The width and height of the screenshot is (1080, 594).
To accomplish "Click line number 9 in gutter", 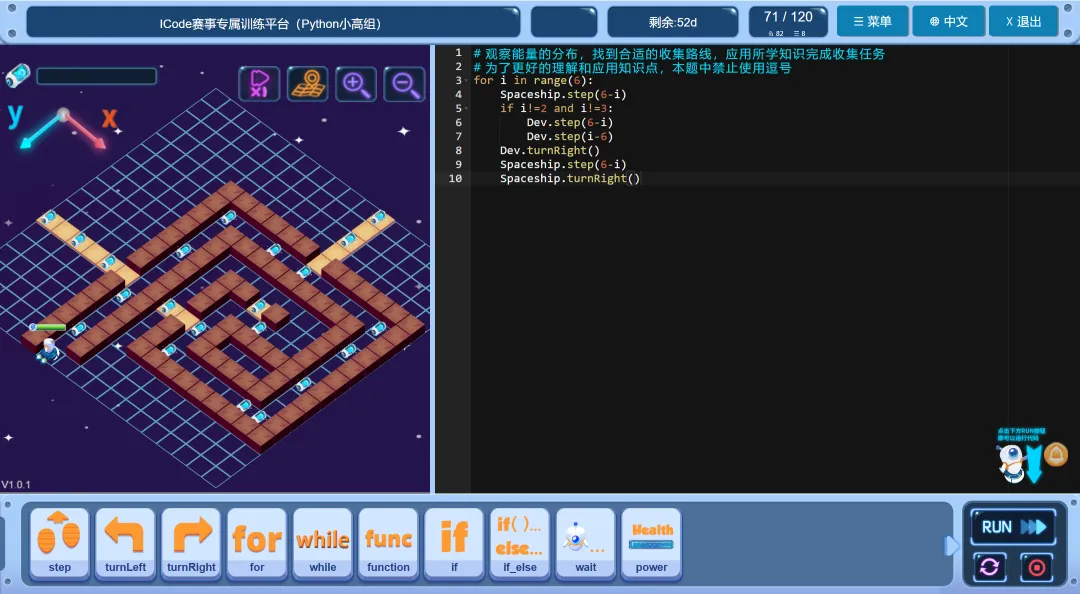I will [x=458, y=164].
